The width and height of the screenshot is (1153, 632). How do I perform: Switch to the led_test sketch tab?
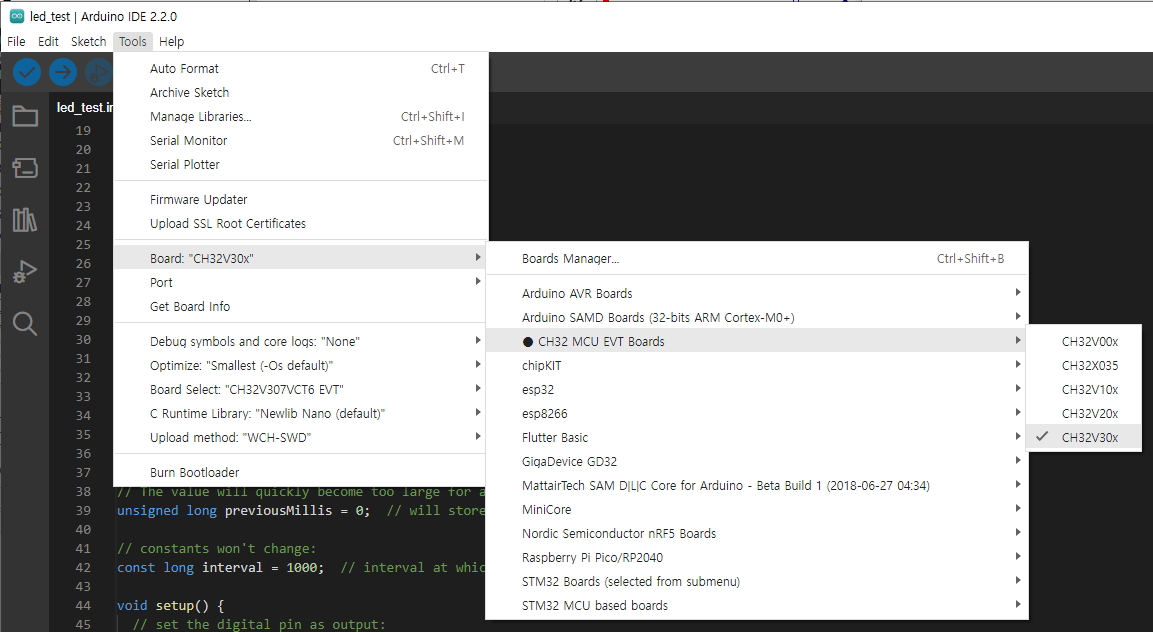click(x=83, y=107)
